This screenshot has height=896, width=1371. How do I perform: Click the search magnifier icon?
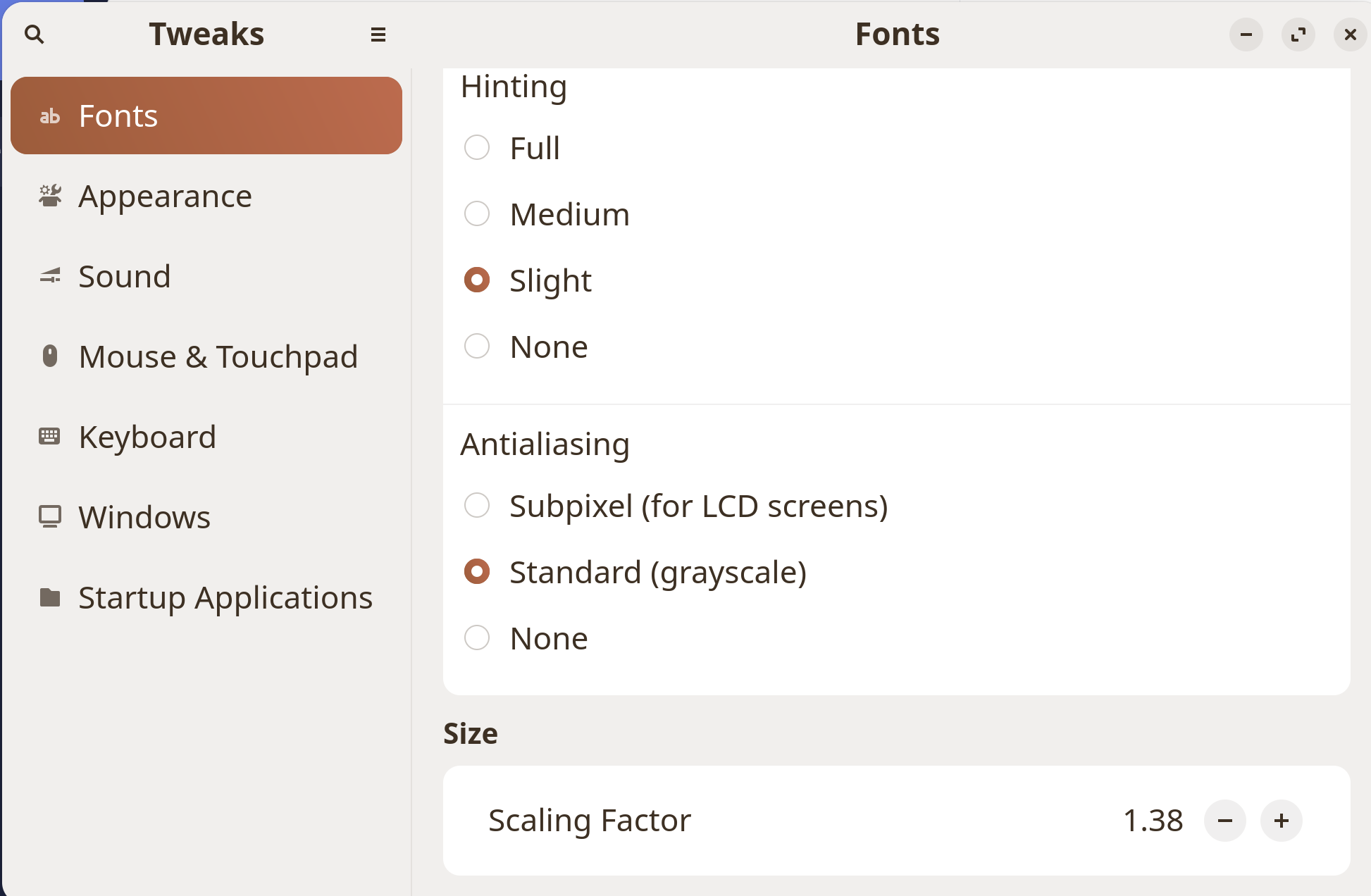[34, 34]
